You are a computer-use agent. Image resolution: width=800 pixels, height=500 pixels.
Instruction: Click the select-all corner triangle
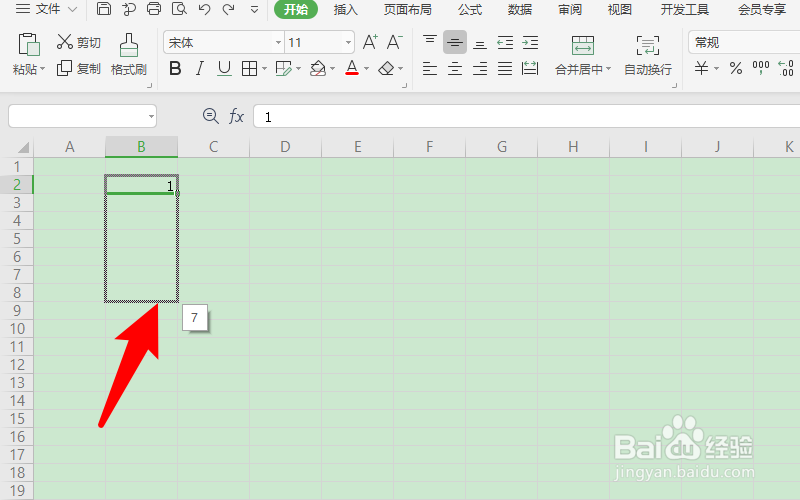pyautogui.click(x=23, y=148)
